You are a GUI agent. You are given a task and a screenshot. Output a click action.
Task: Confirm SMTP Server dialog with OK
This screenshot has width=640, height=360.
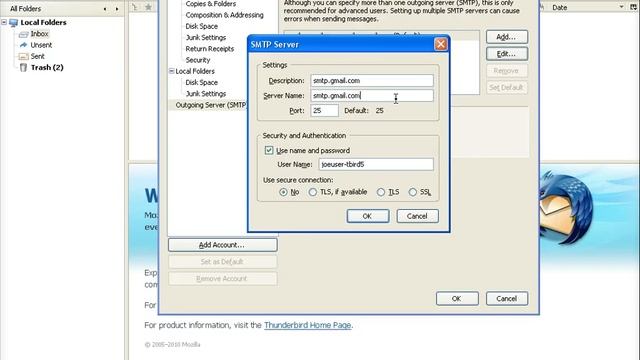(x=368, y=216)
